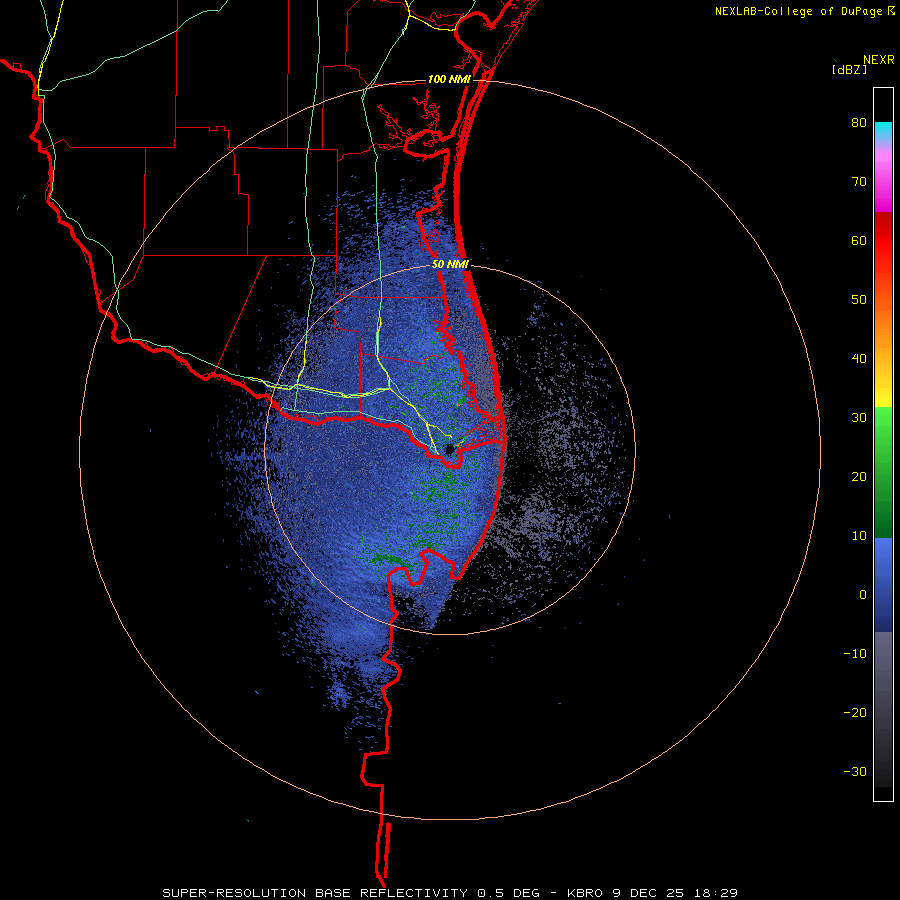Screen dimensions: 900x900
Task: Click the 50 NMI range ring label
Action: coord(450,265)
